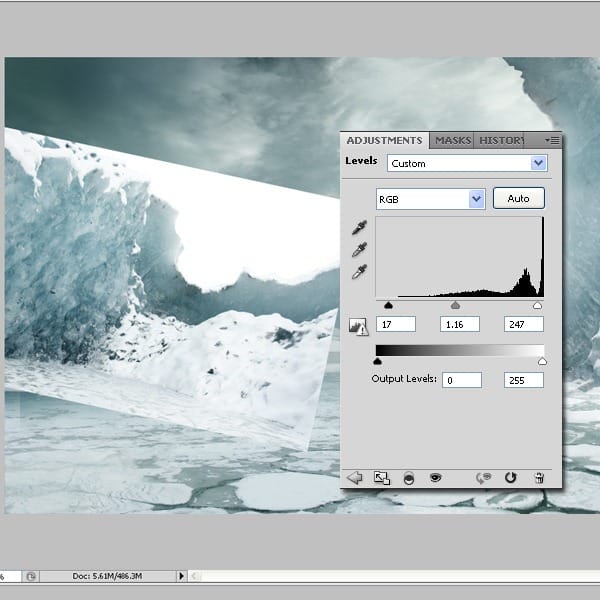Expand the status bar document info arrow

(181, 576)
